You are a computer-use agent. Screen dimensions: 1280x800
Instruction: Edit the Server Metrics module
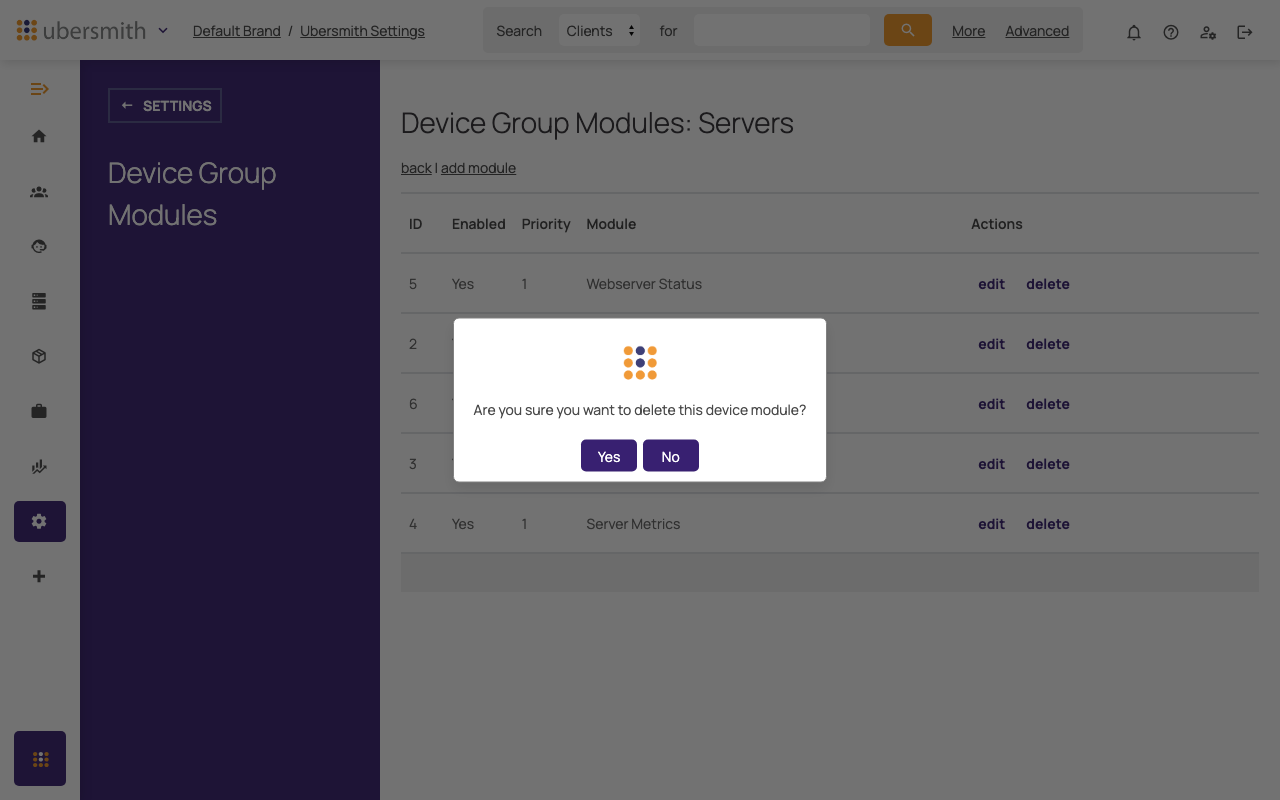click(x=991, y=524)
